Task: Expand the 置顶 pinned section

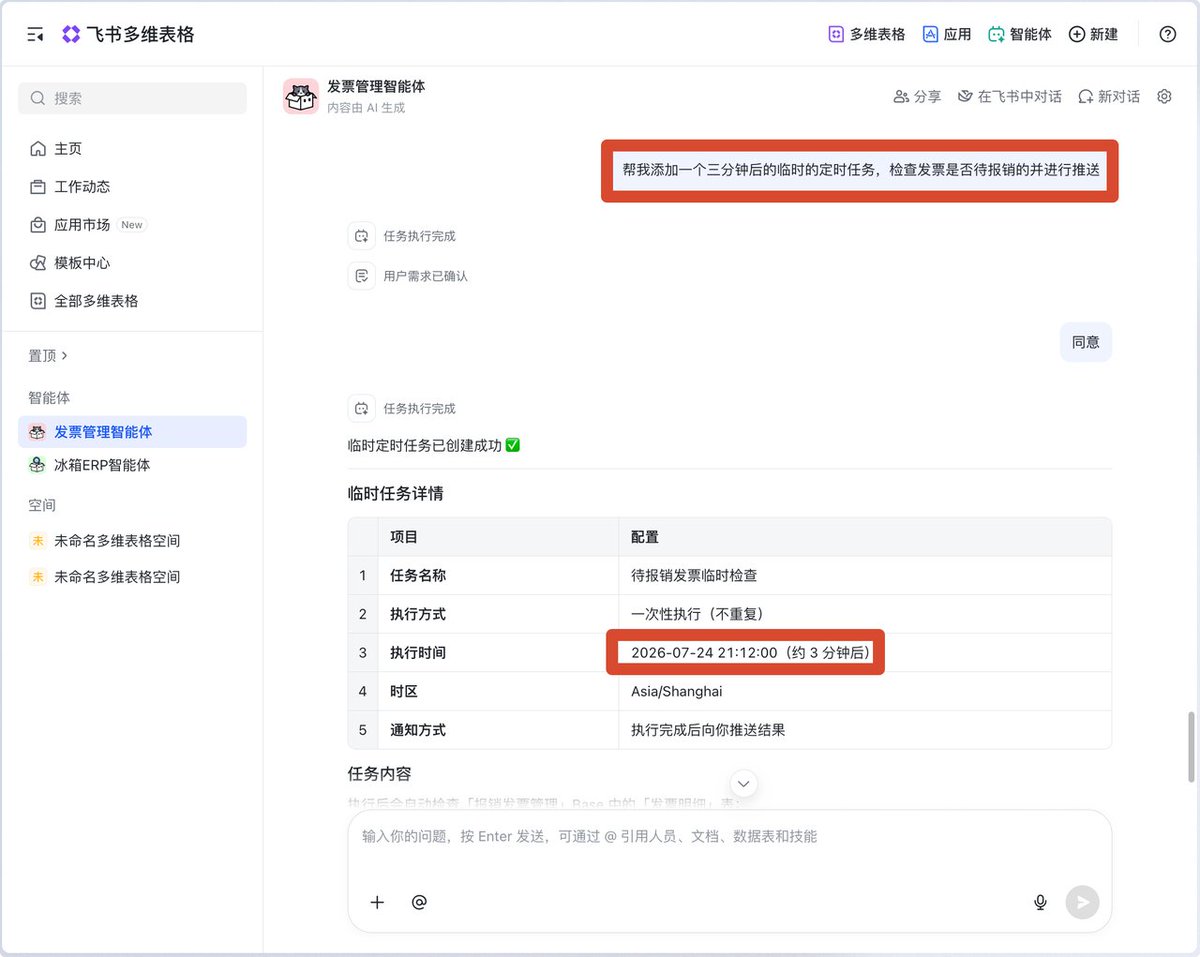Action: click(48, 356)
